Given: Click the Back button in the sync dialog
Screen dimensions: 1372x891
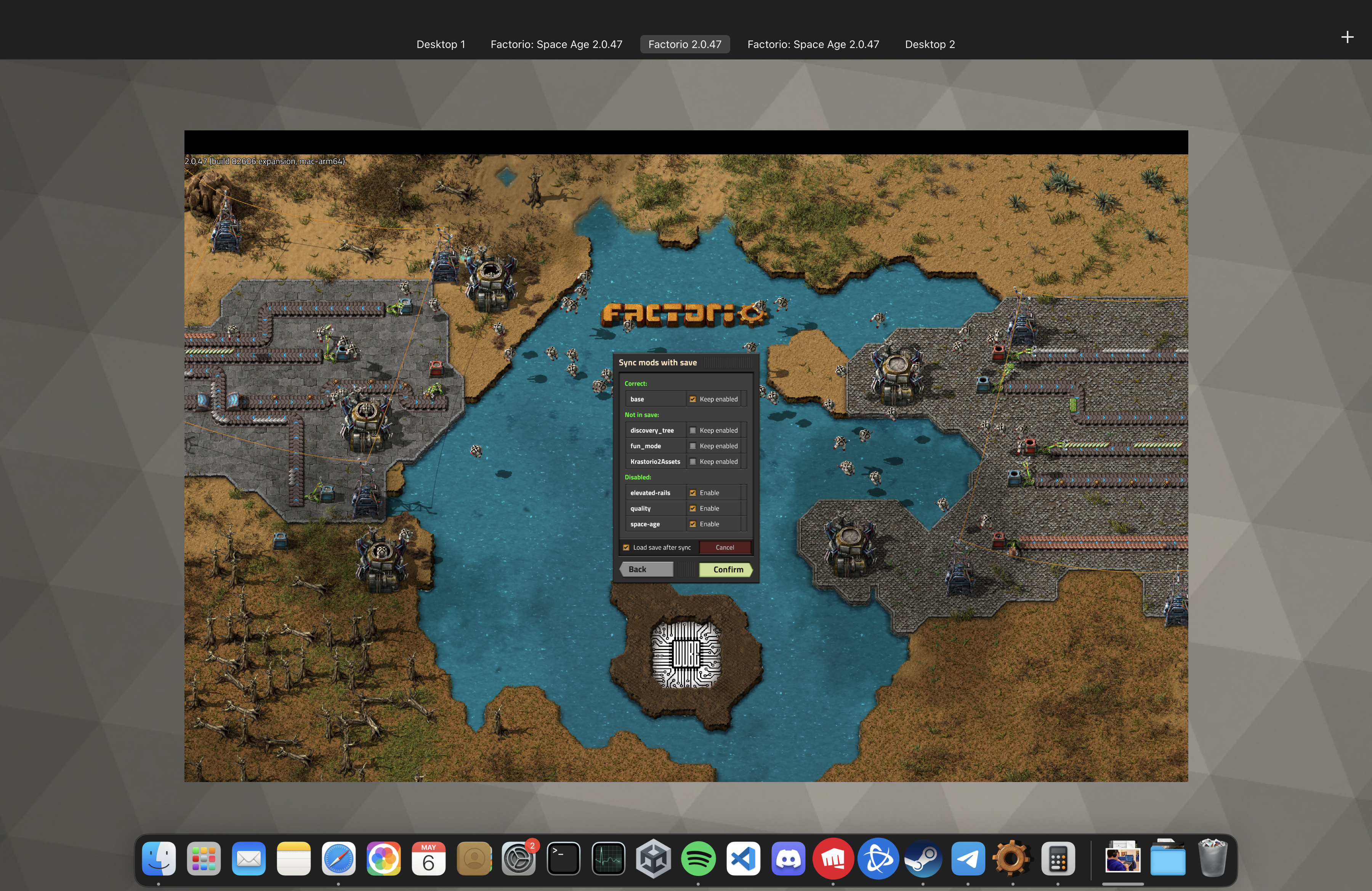Looking at the screenshot, I should pos(647,569).
